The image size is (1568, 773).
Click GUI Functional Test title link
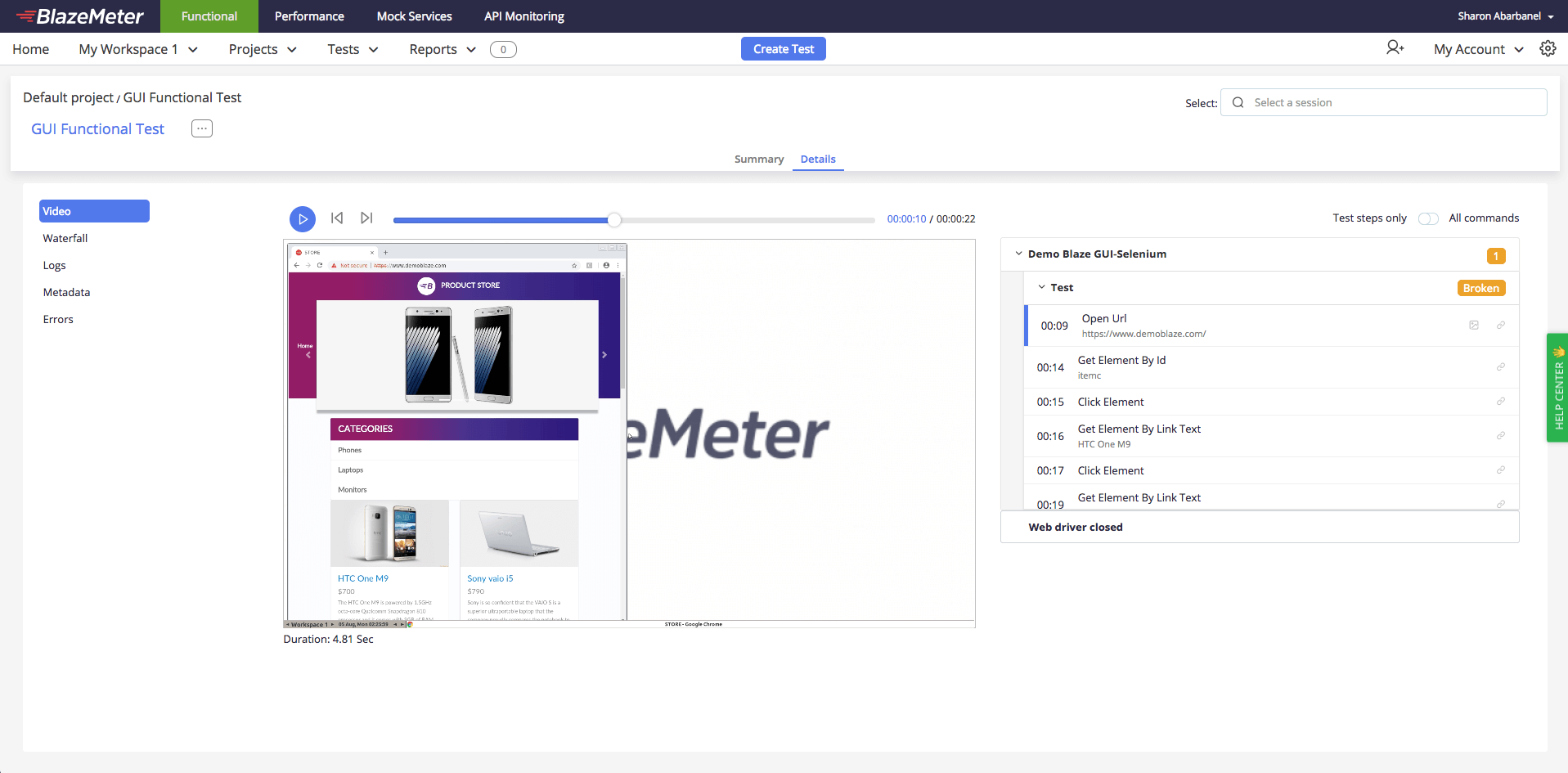[x=98, y=128]
